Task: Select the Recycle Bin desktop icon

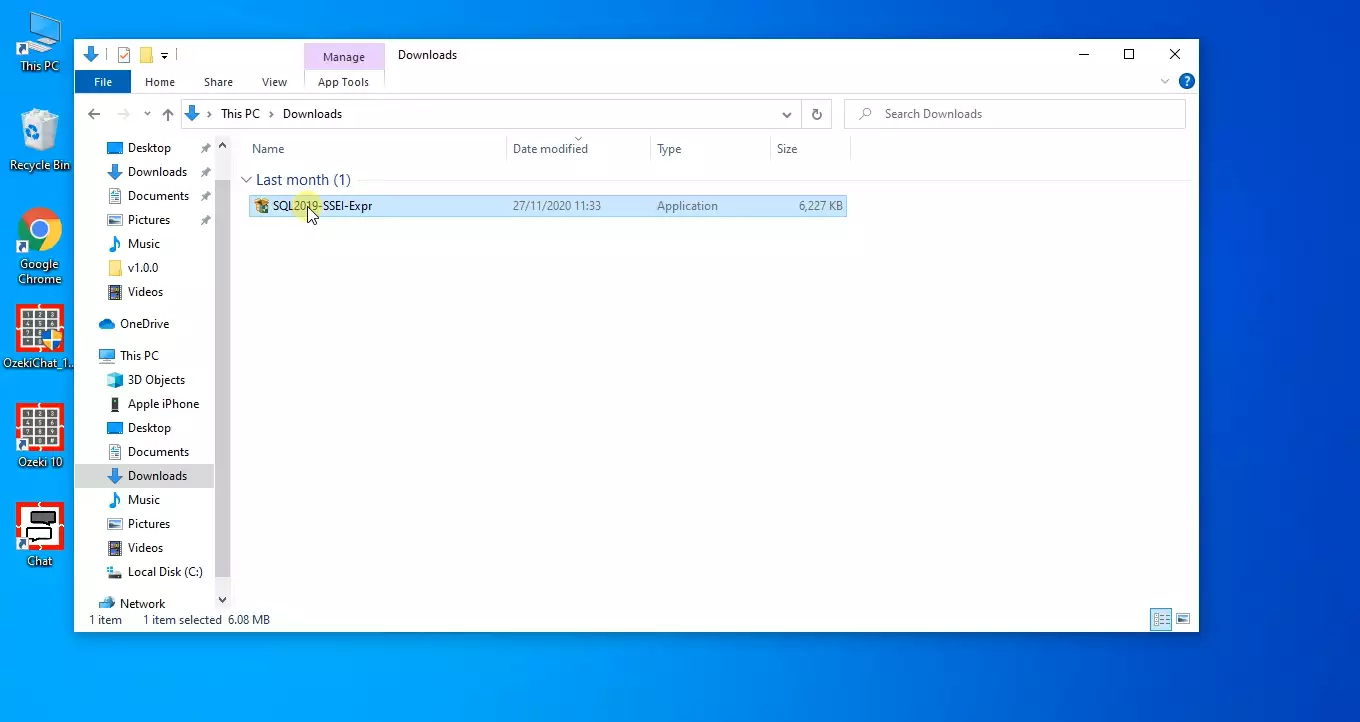Action: [x=39, y=140]
